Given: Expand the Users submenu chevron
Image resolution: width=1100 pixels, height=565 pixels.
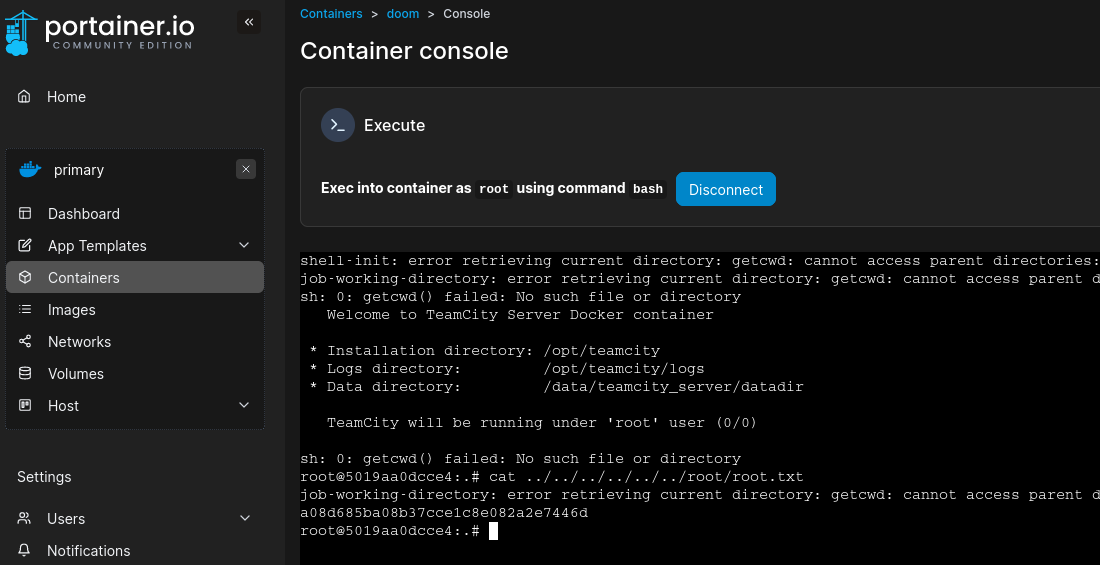Looking at the screenshot, I should pos(244,519).
